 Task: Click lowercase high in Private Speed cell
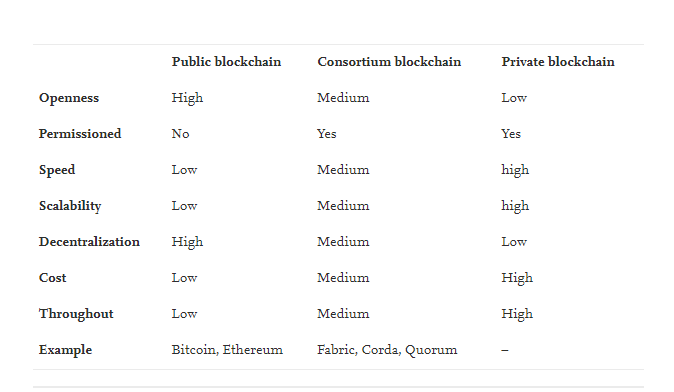(x=515, y=170)
